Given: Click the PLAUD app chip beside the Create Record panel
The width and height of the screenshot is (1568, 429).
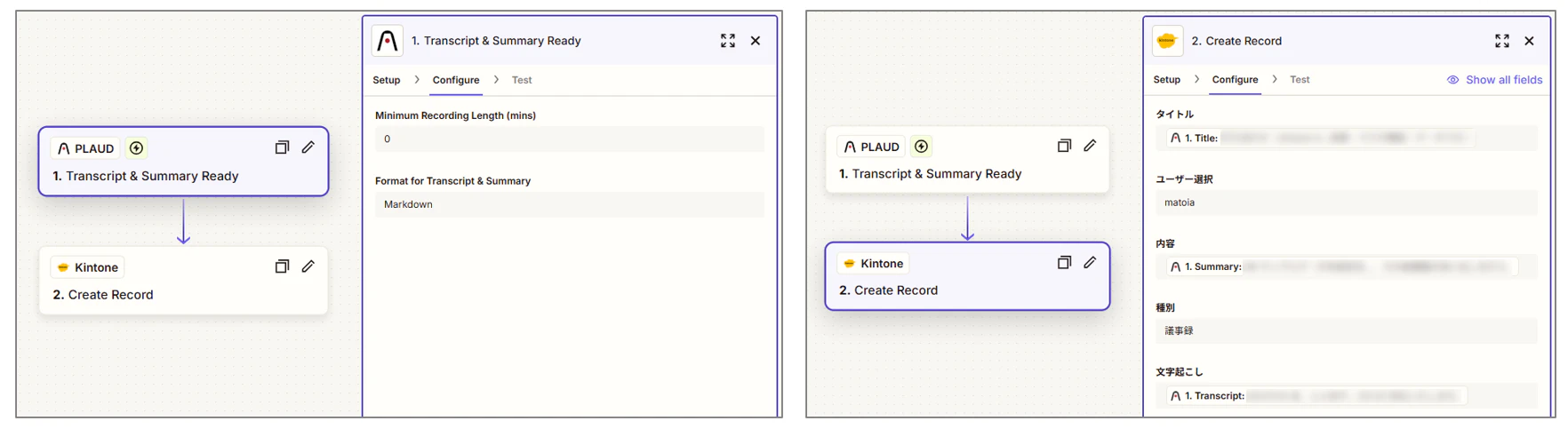Looking at the screenshot, I should (872, 147).
